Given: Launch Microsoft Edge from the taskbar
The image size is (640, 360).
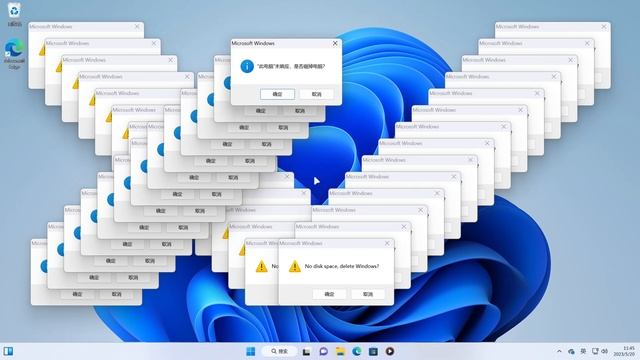Looking at the screenshot, I should coord(357,351).
